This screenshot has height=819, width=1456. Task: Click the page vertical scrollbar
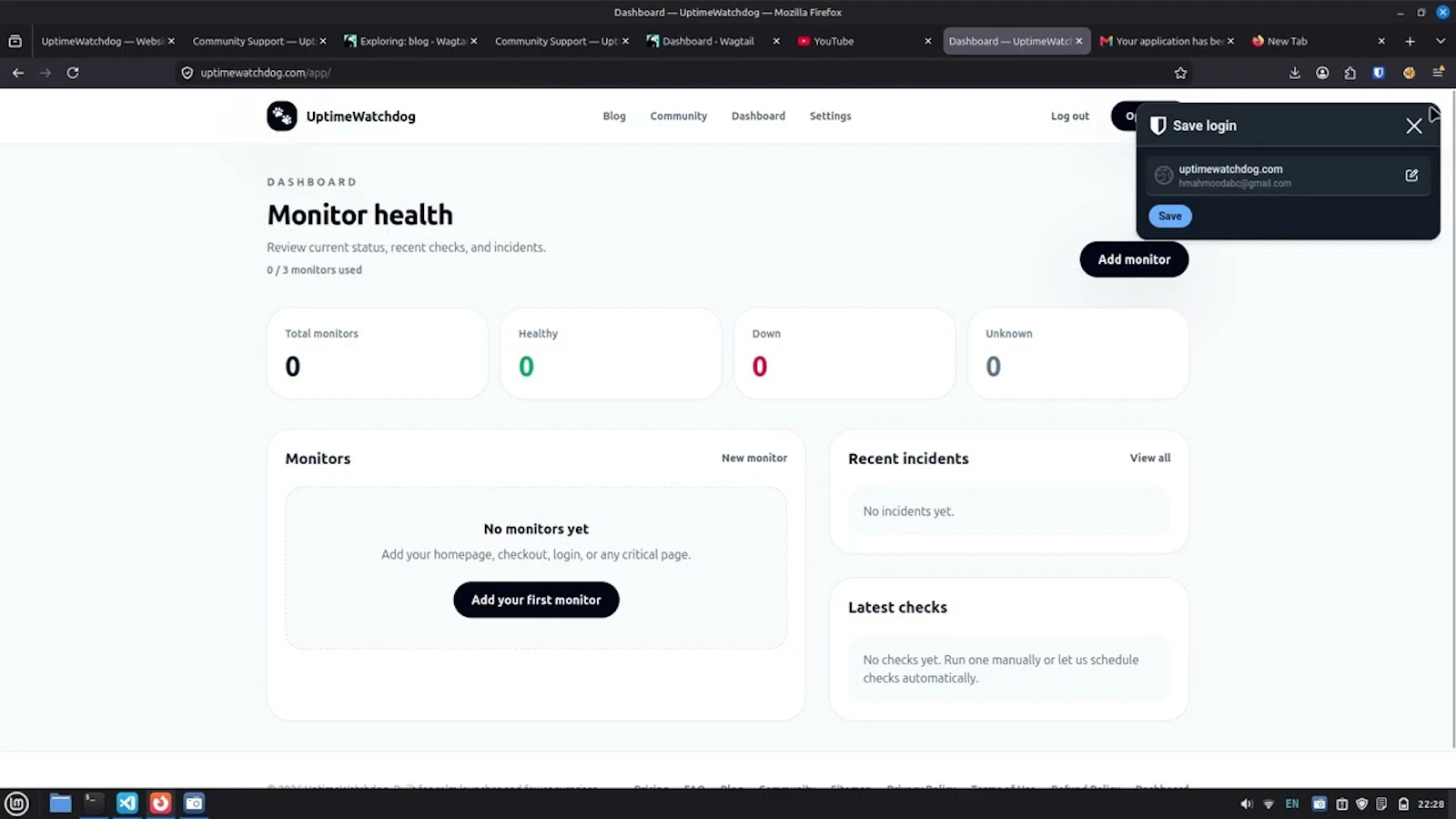tap(1453, 419)
